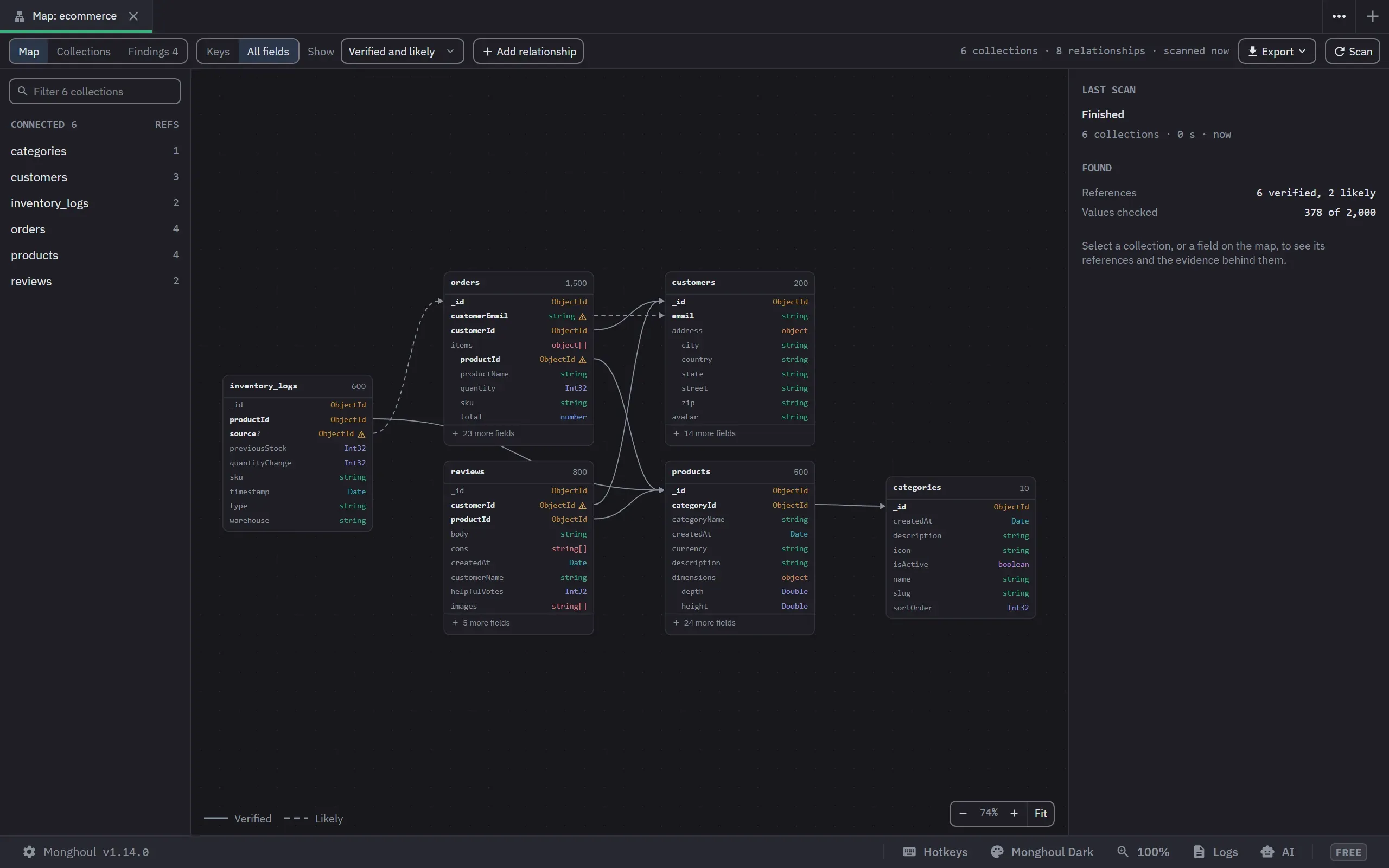Click the three-dots more options icon
The image size is (1389, 868).
1339,16
